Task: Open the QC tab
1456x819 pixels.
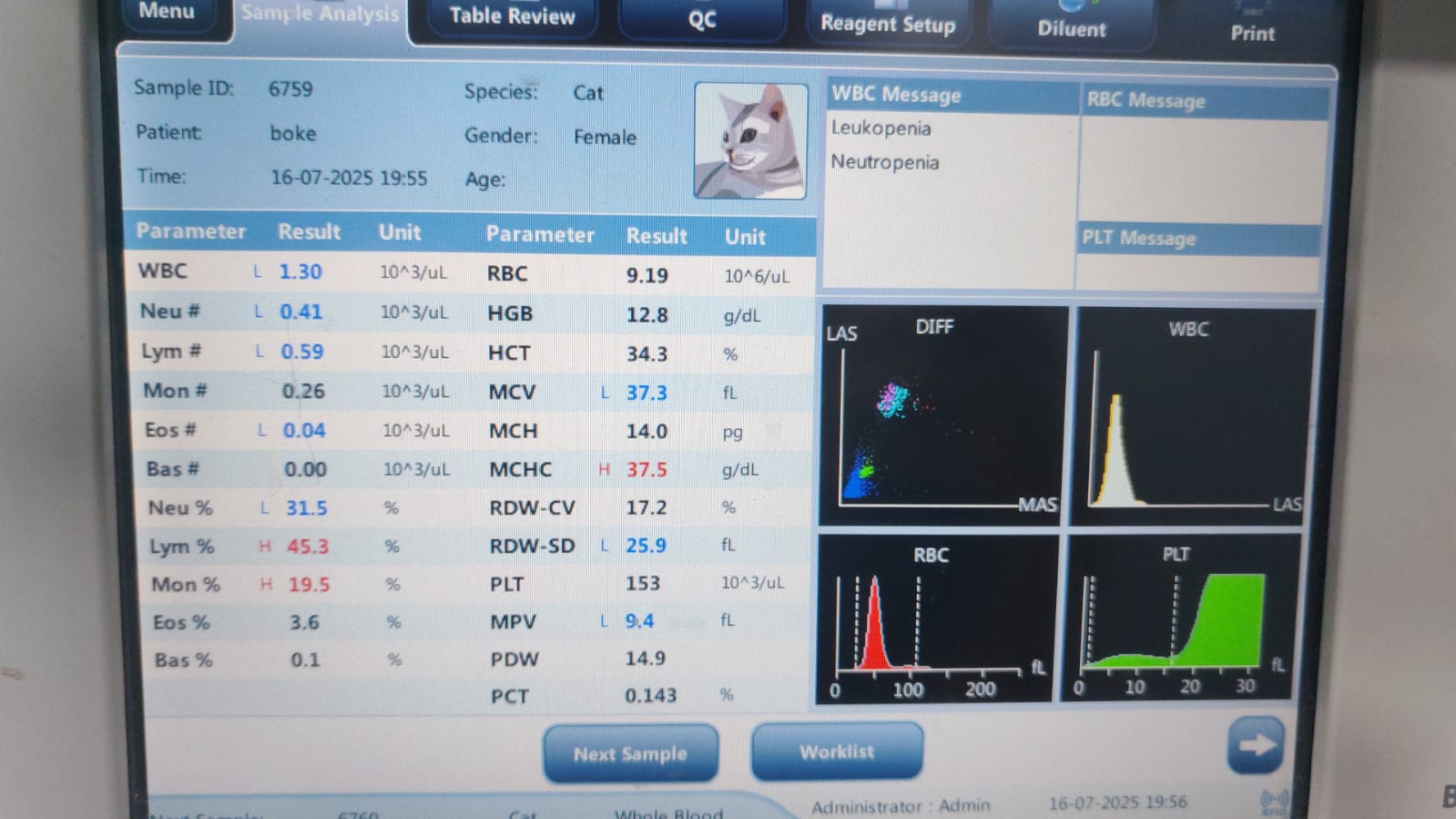Action: (701, 20)
